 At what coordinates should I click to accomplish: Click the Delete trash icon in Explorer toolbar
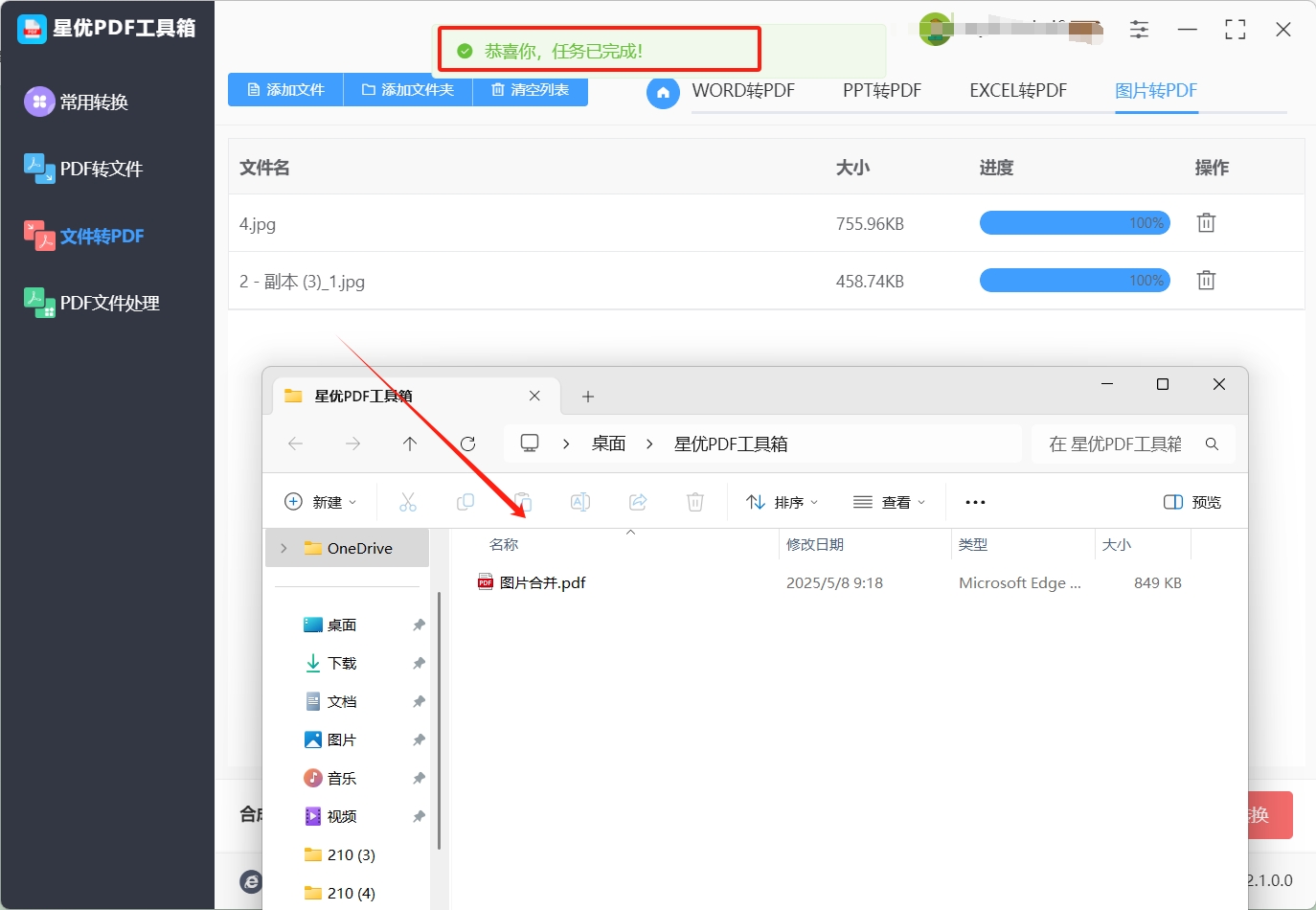point(695,502)
